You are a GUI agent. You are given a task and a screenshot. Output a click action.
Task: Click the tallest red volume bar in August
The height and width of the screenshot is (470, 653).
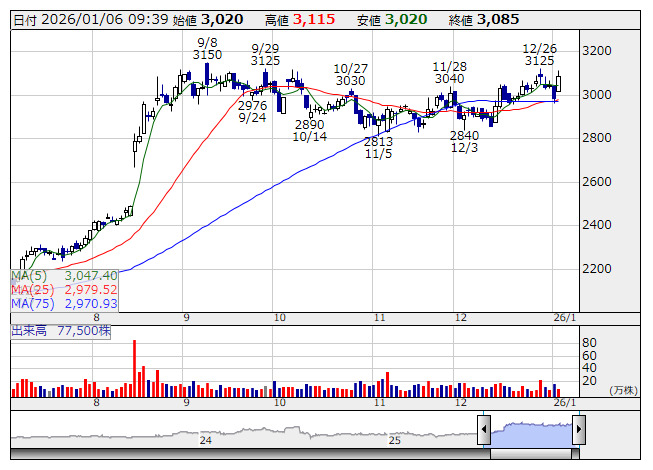(135, 368)
